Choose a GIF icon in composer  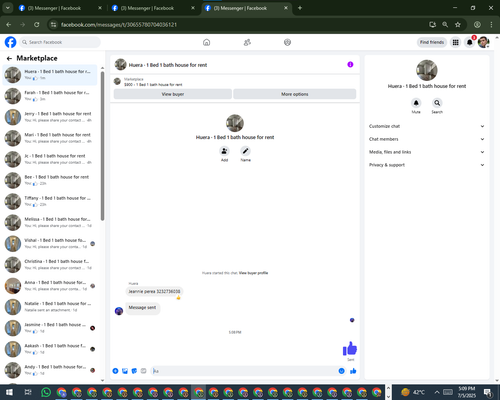(x=143, y=371)
